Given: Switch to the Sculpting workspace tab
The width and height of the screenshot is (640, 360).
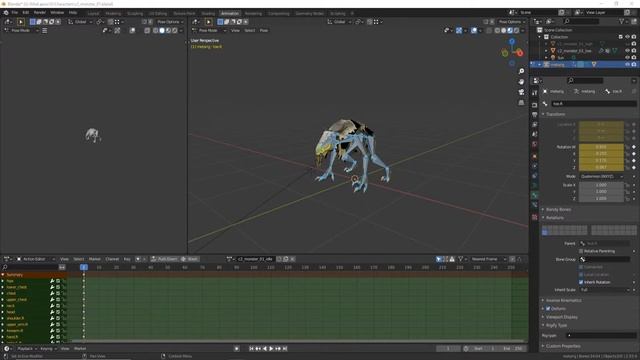Looking at the screenshot, I should pyautogui.click(x=135, y=13).
